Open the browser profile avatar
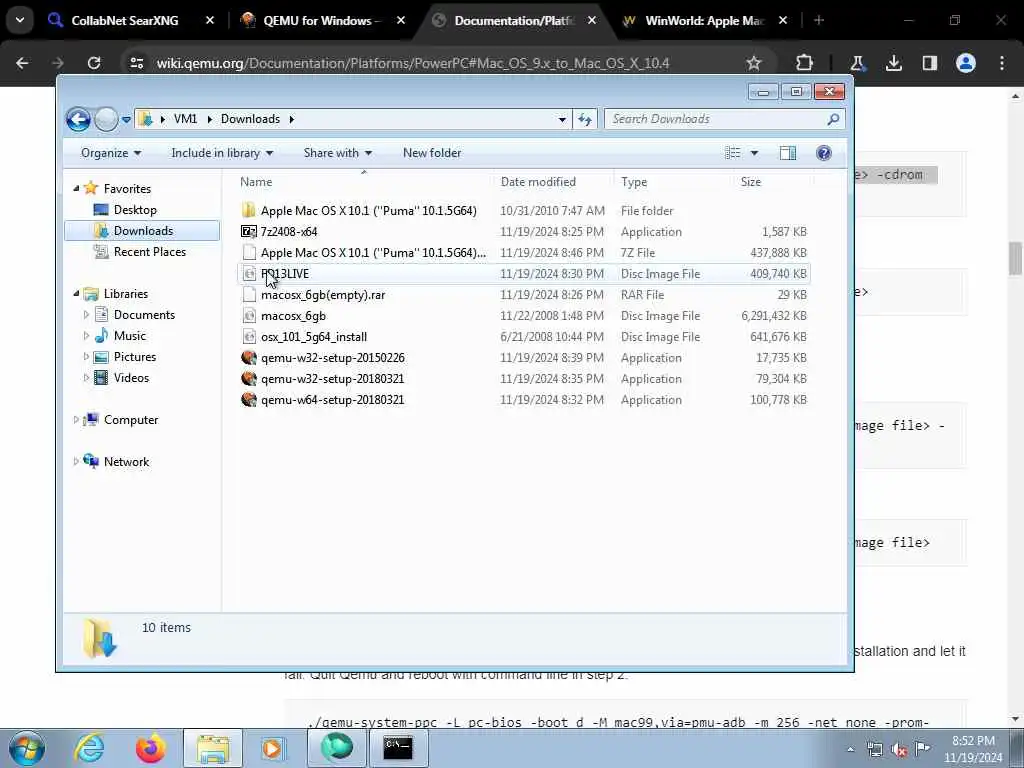The height and width of the screenshot is (768, 1024). tap(966, 63)
